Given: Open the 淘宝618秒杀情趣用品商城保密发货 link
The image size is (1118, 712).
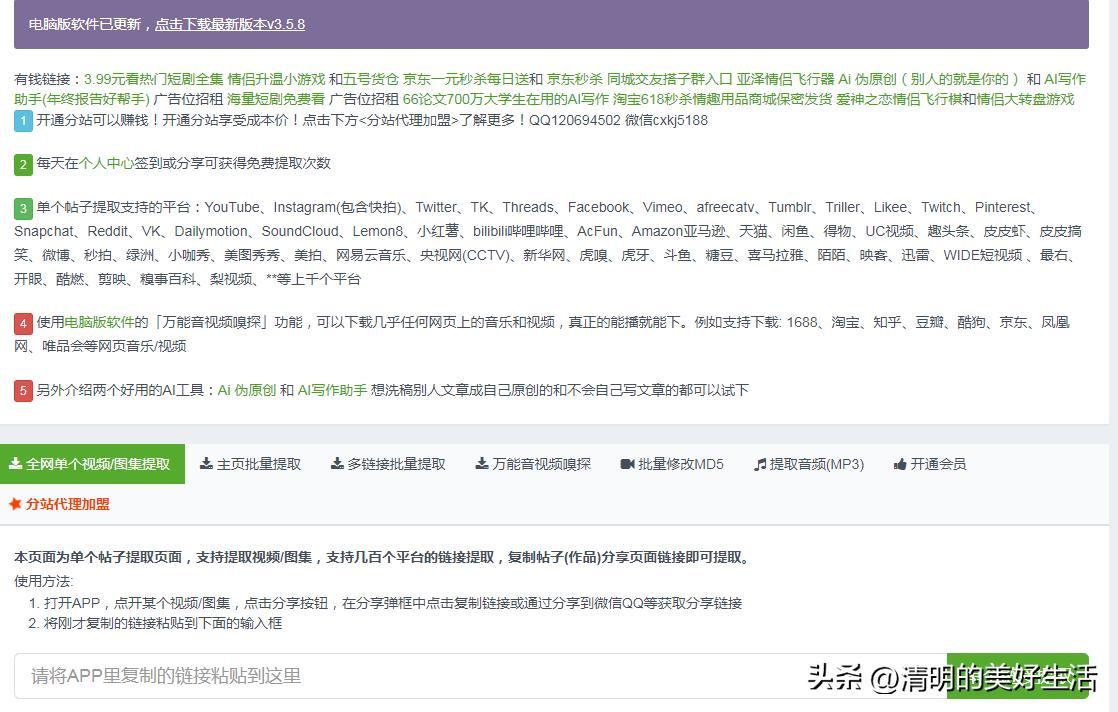Looking at the screenshot, I should tap(722, 99).
